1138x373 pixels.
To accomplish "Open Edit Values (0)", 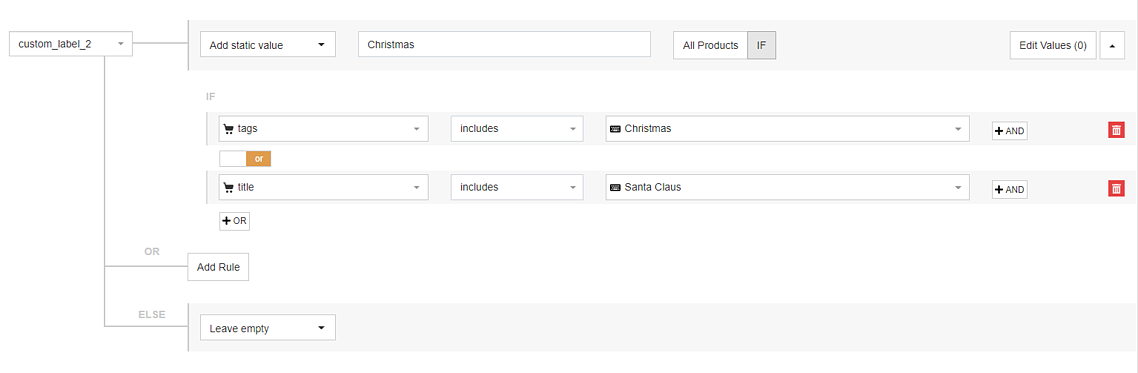I will click(1053, 45).
